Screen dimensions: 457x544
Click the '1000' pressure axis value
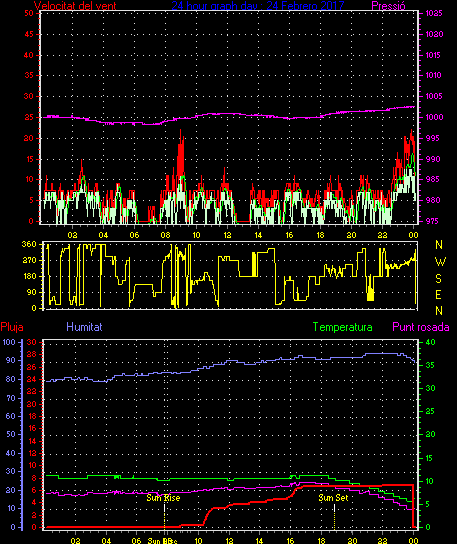click(x=434, y=117)
